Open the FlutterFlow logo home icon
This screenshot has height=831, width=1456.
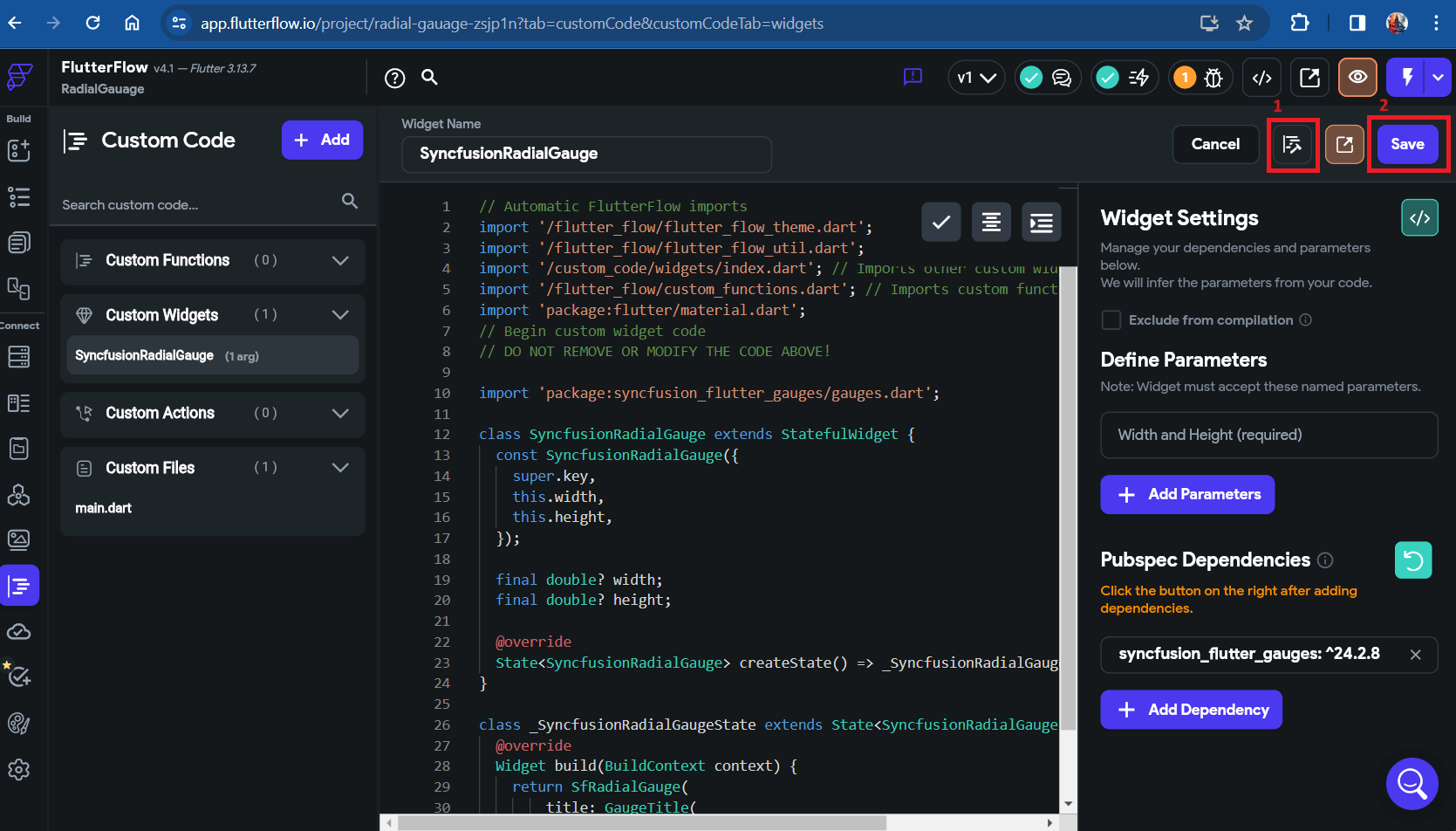tap(19, 77)
